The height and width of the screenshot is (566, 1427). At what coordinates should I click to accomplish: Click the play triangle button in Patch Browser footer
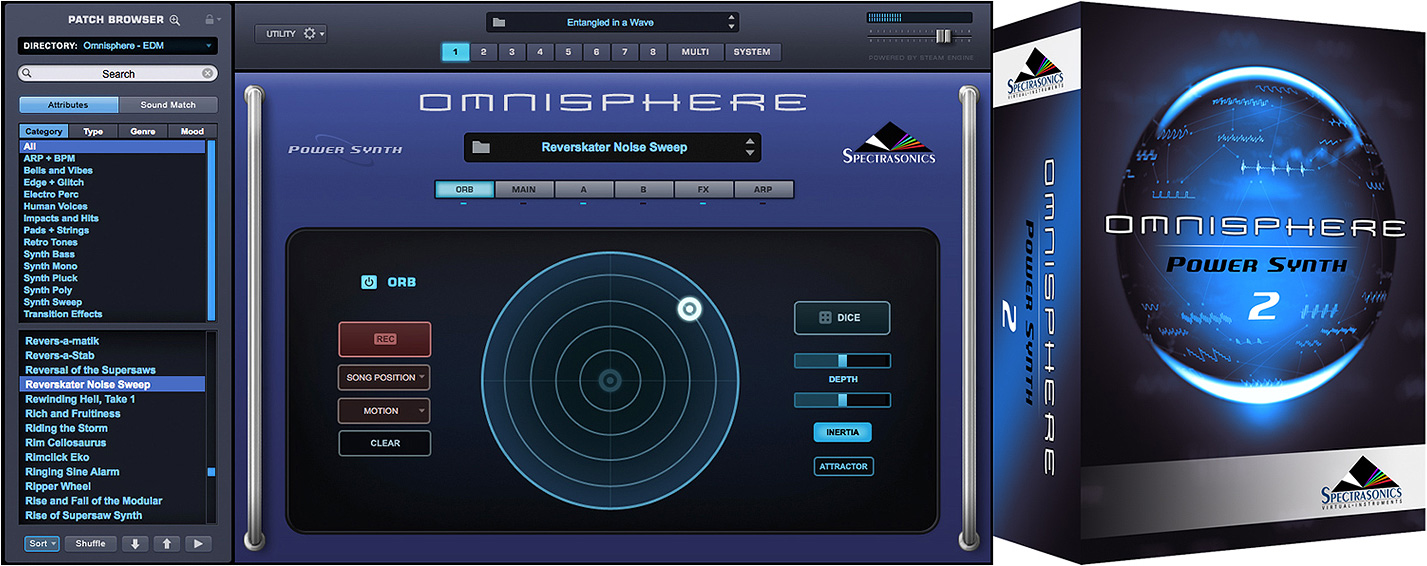click(x=198, y=544)
